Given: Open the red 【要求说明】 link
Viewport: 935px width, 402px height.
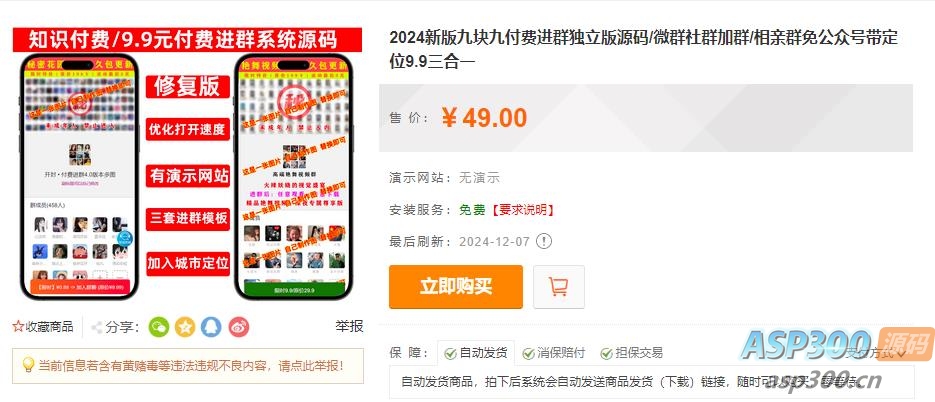Looking at the screenshot, I should coord(522,210).
